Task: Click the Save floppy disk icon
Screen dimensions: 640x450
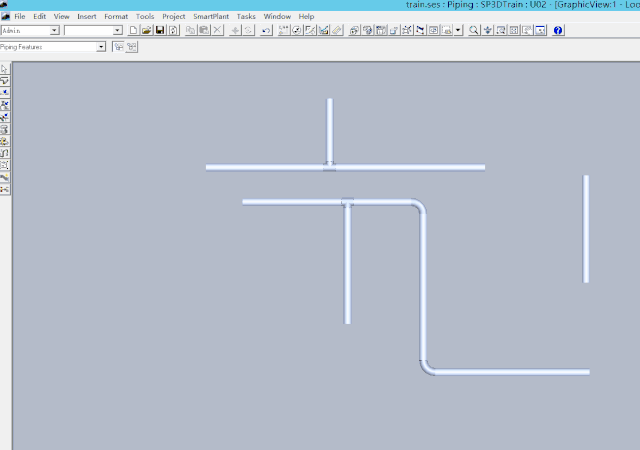Action: pyautogui.click(x=160, y=30)
